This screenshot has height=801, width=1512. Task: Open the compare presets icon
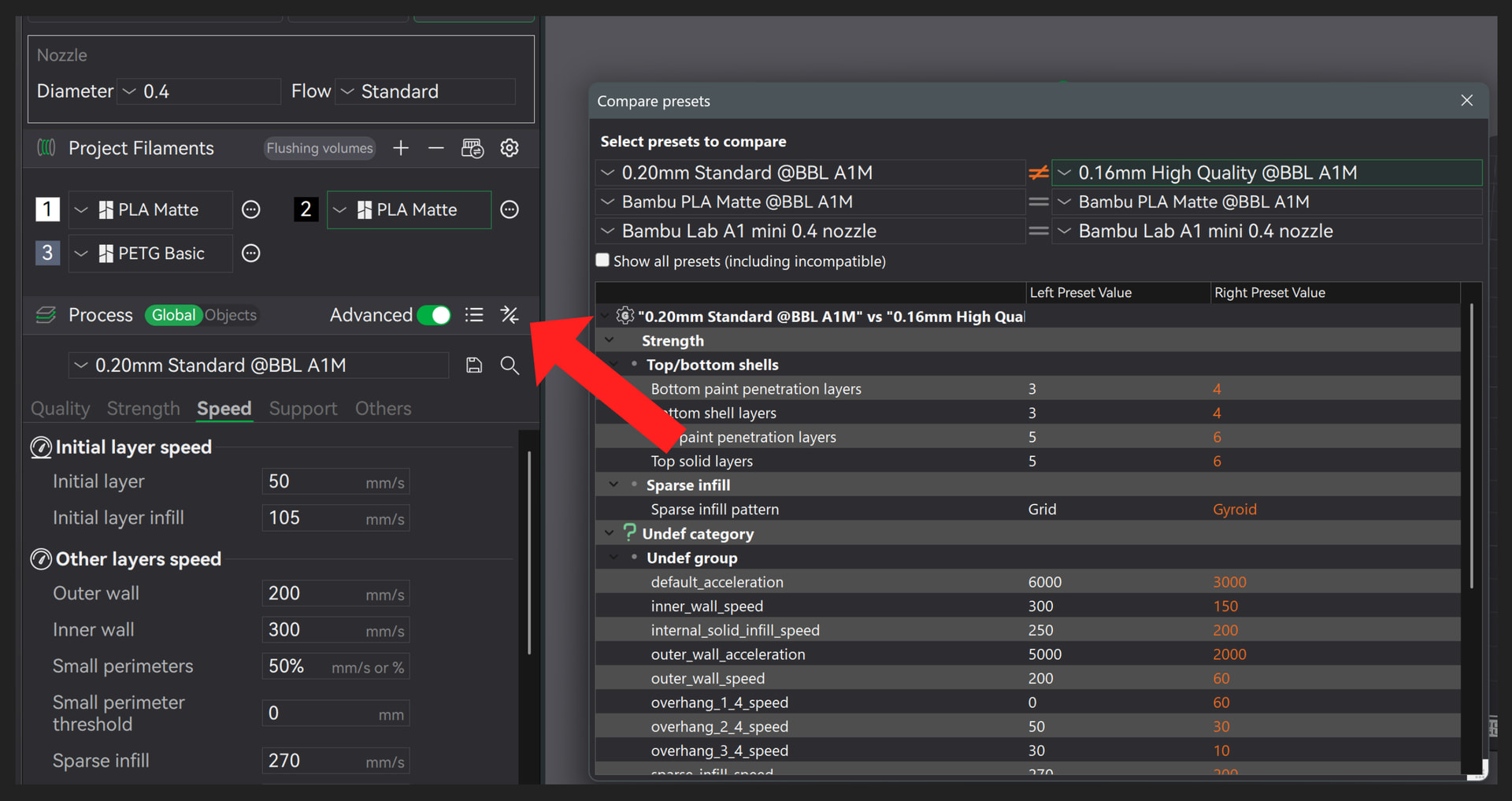pyautogui.click(x=510, y=315)
